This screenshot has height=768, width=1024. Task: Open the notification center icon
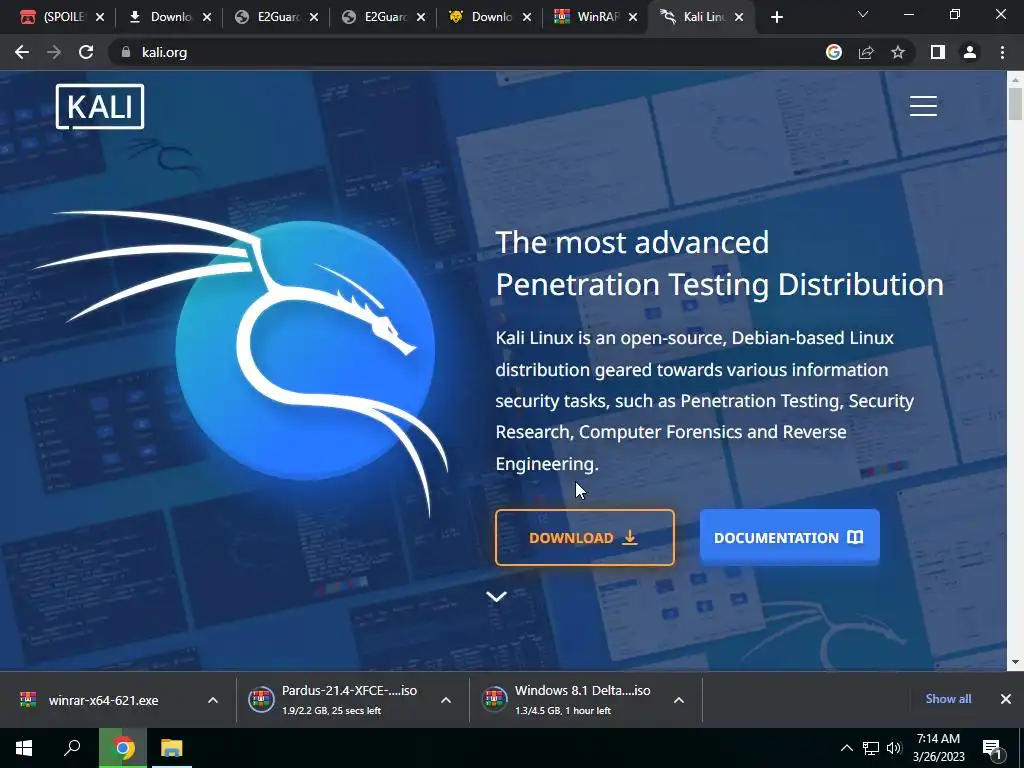click(993, 748)
